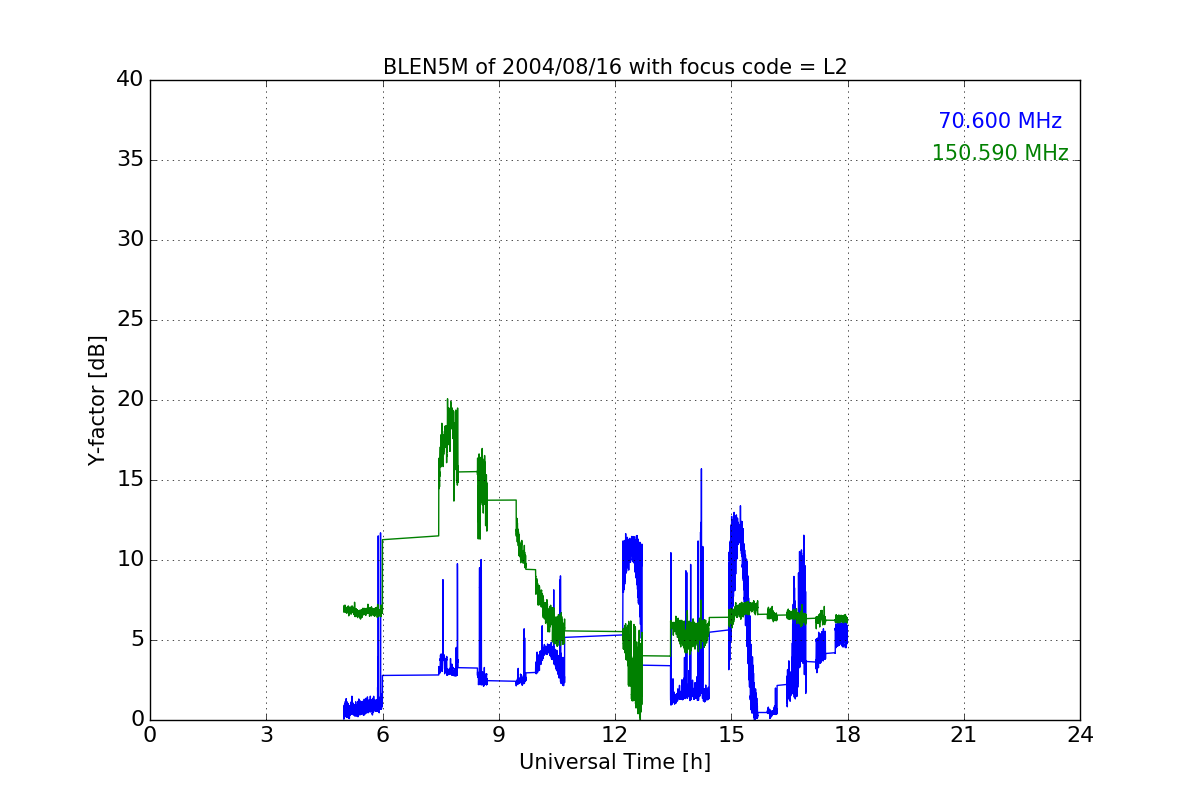Click y-axis tick label '40'

[x=130, y=80]
